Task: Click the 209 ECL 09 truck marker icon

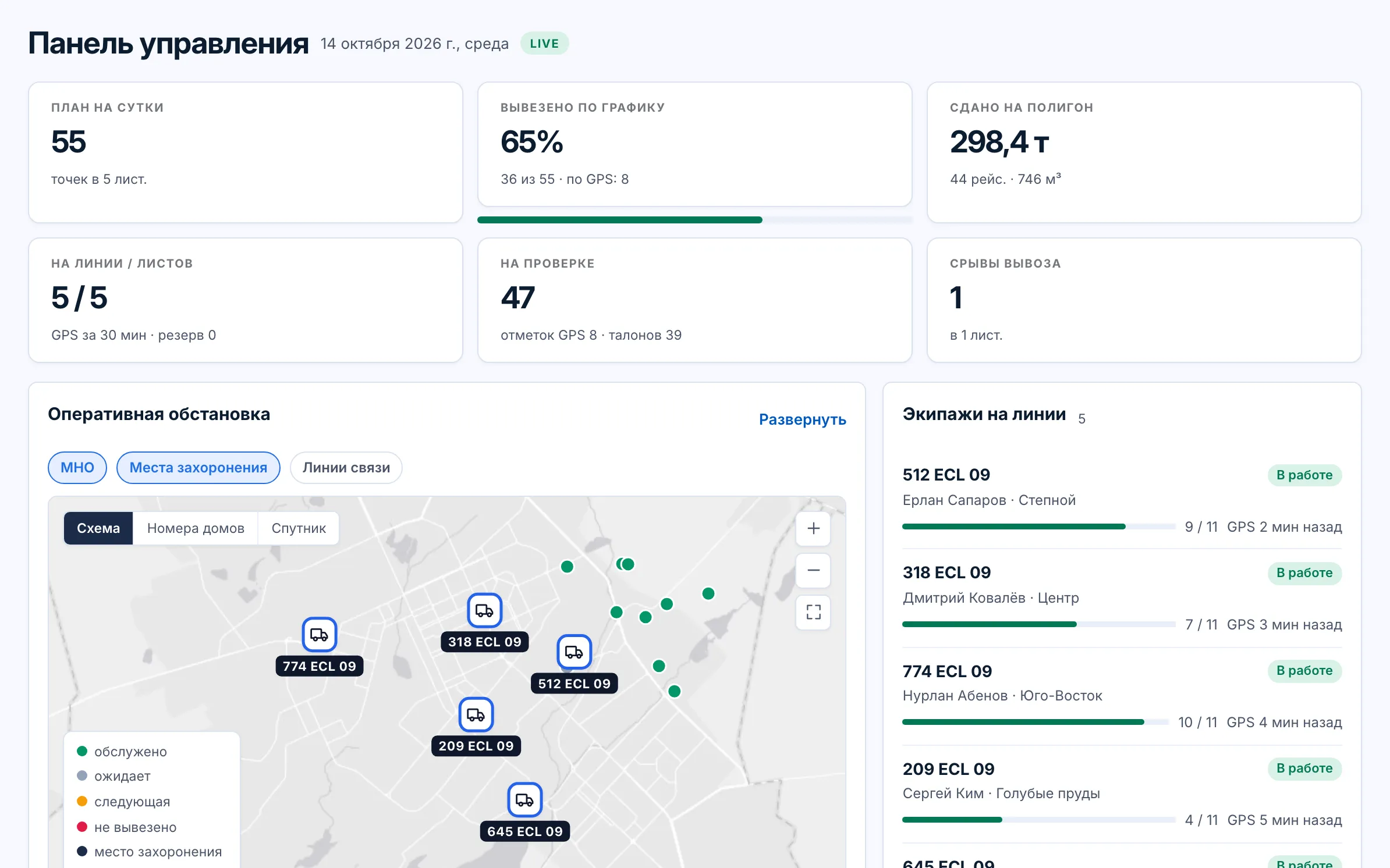Action: tap(476, 714)
